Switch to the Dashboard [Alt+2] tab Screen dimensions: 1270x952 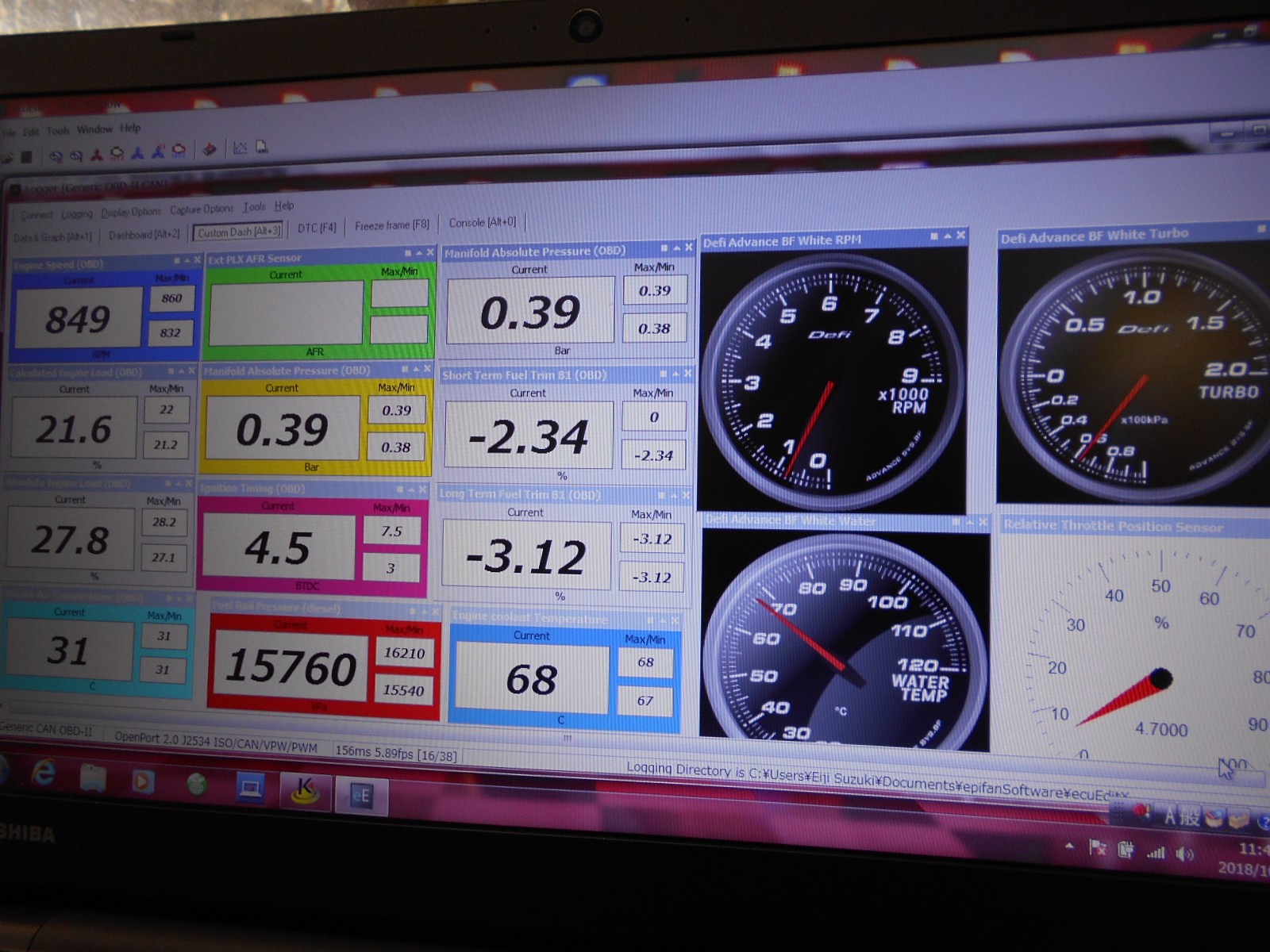144,235
